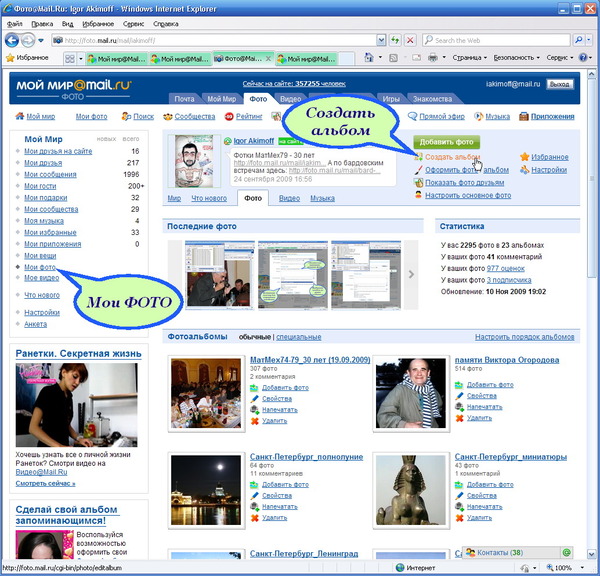Click the Рейтинг red badge icon
Viewport: 600px width, 576px height.
[x=229, y=116]
